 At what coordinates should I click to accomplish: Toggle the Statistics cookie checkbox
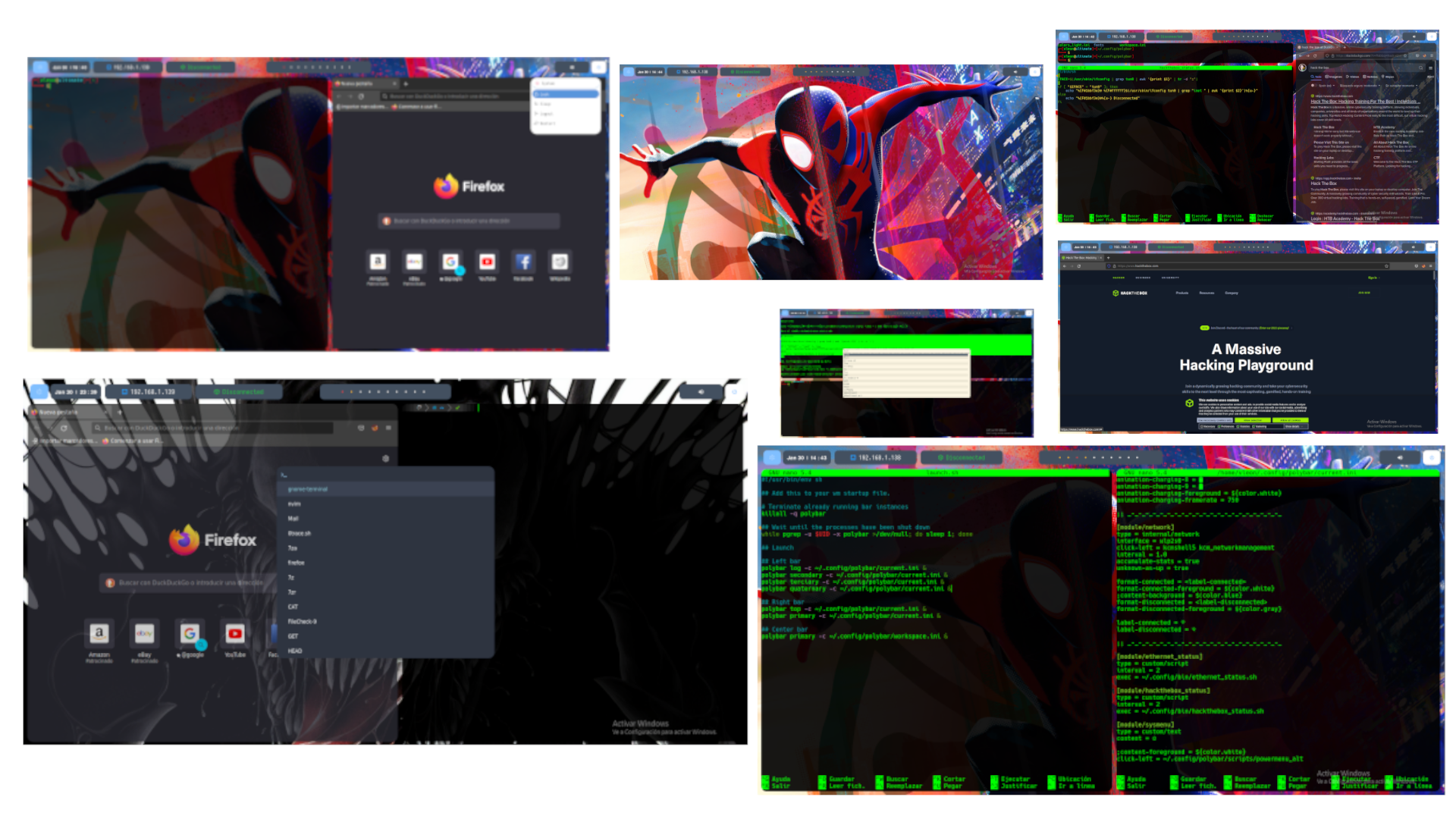[x=1238, y=426]
